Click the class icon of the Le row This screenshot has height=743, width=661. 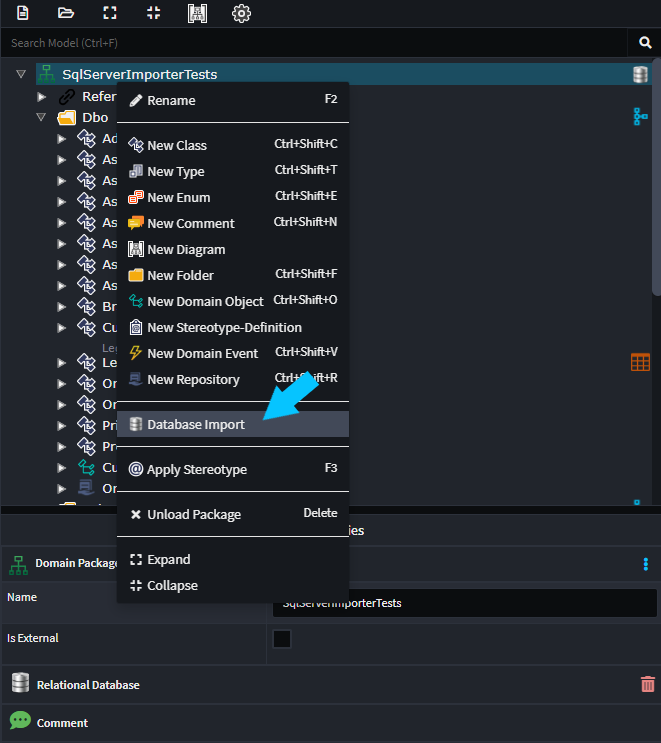point(87,362)
